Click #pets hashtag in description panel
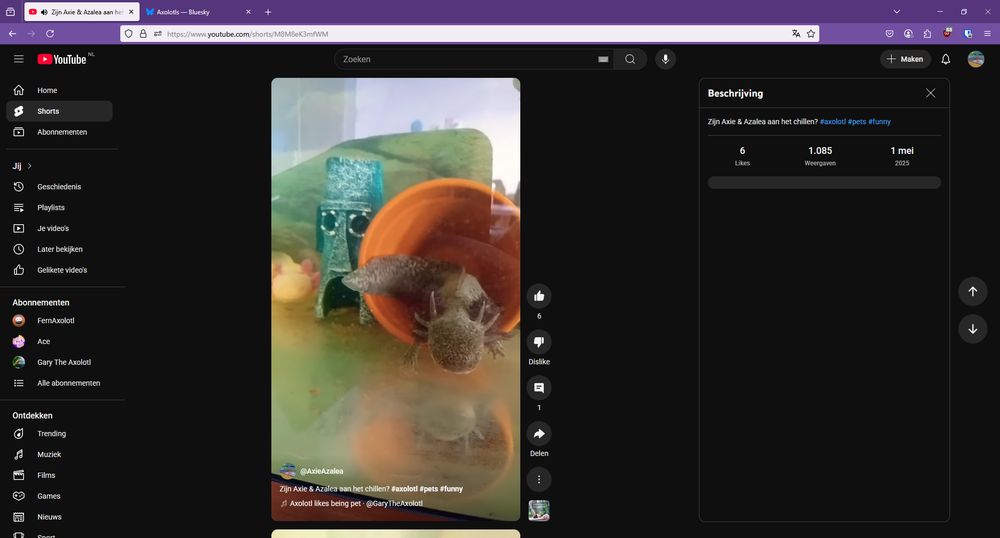 tap(857, 122)
